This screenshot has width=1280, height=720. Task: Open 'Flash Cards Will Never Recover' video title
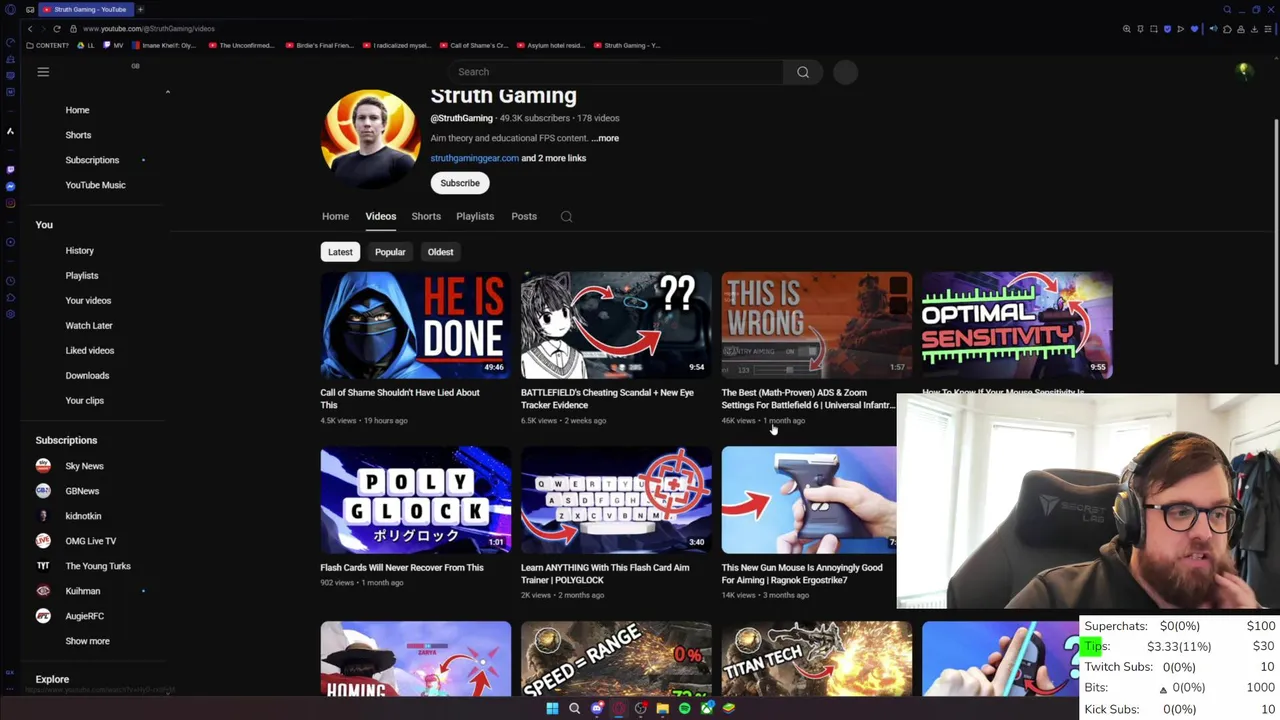(402, 567)
